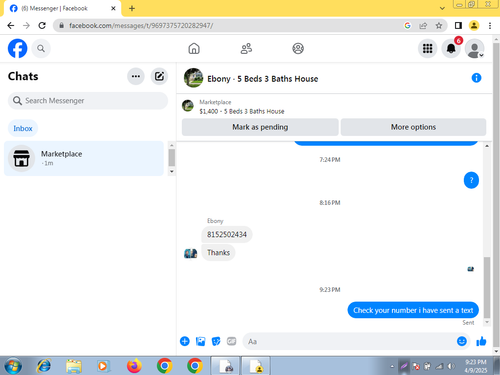Screen dimensions: 500x375
Task: Click the volume speaker tray icon
Action: [451, 366]
